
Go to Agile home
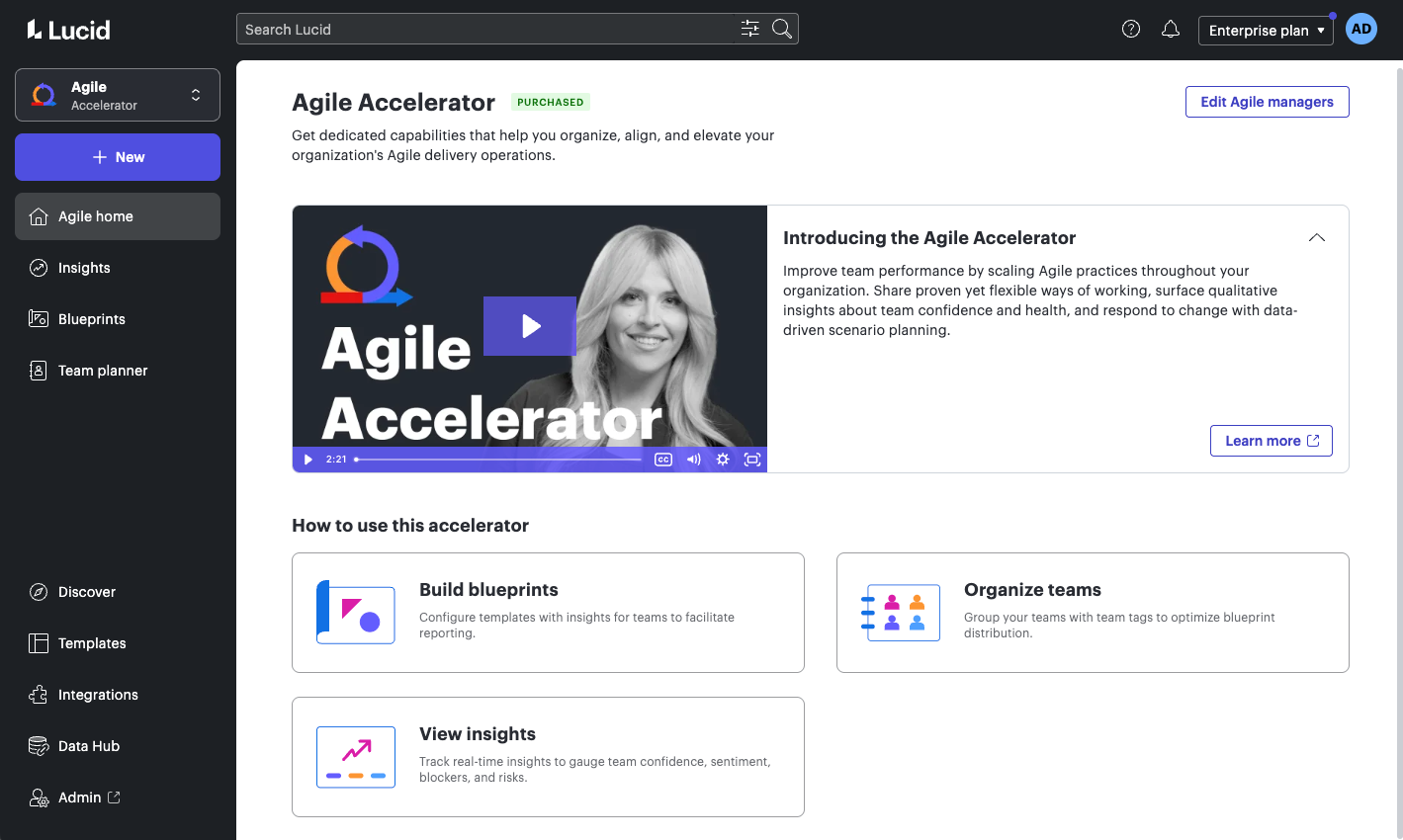(118, 216)
